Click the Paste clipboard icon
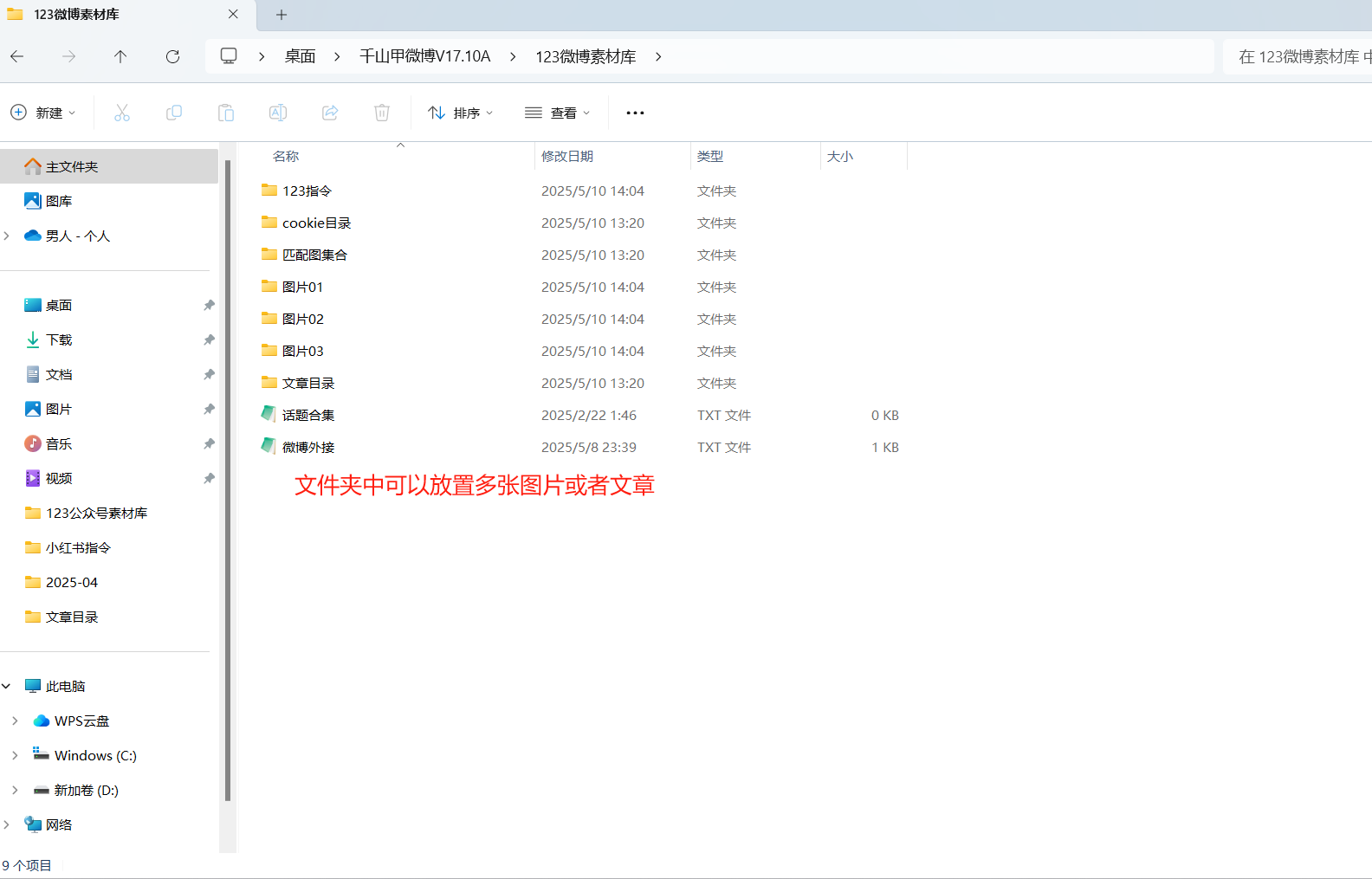This screenshot has height=879, width=1372. pos(226,113)
